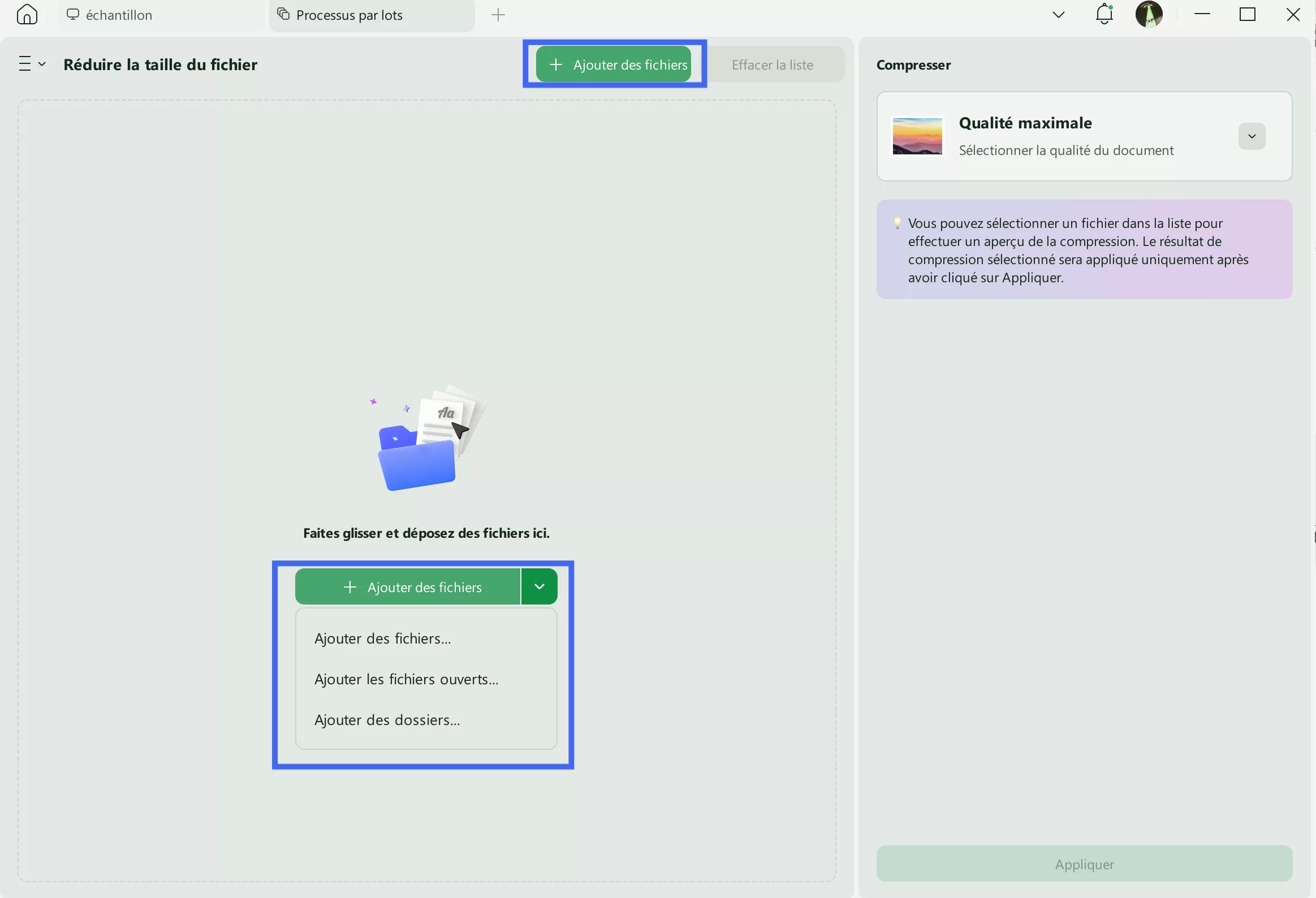This screenshot has width=1316, height=898.
Task: Add a new tab with plus icon
Action: click(498, 15)
